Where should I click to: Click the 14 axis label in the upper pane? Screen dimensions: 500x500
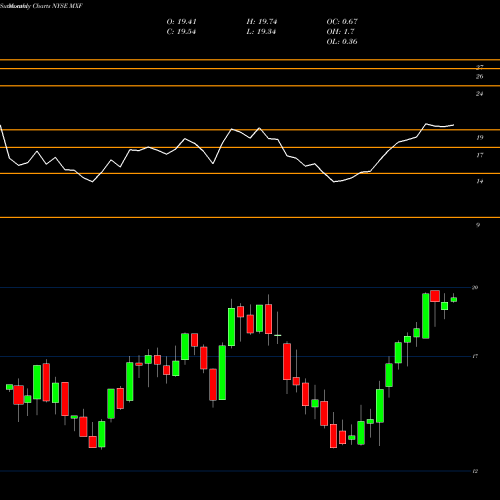pos(479,182)
